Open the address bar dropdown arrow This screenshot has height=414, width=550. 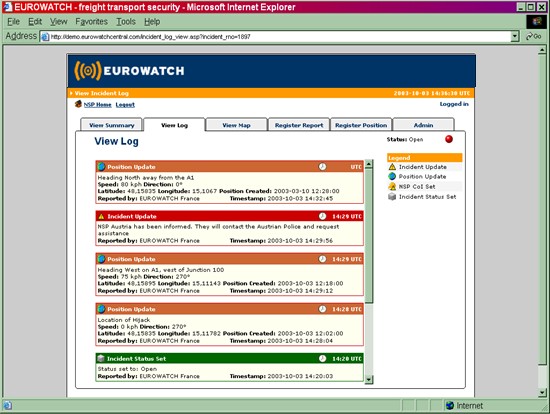(x=515, y=36)
